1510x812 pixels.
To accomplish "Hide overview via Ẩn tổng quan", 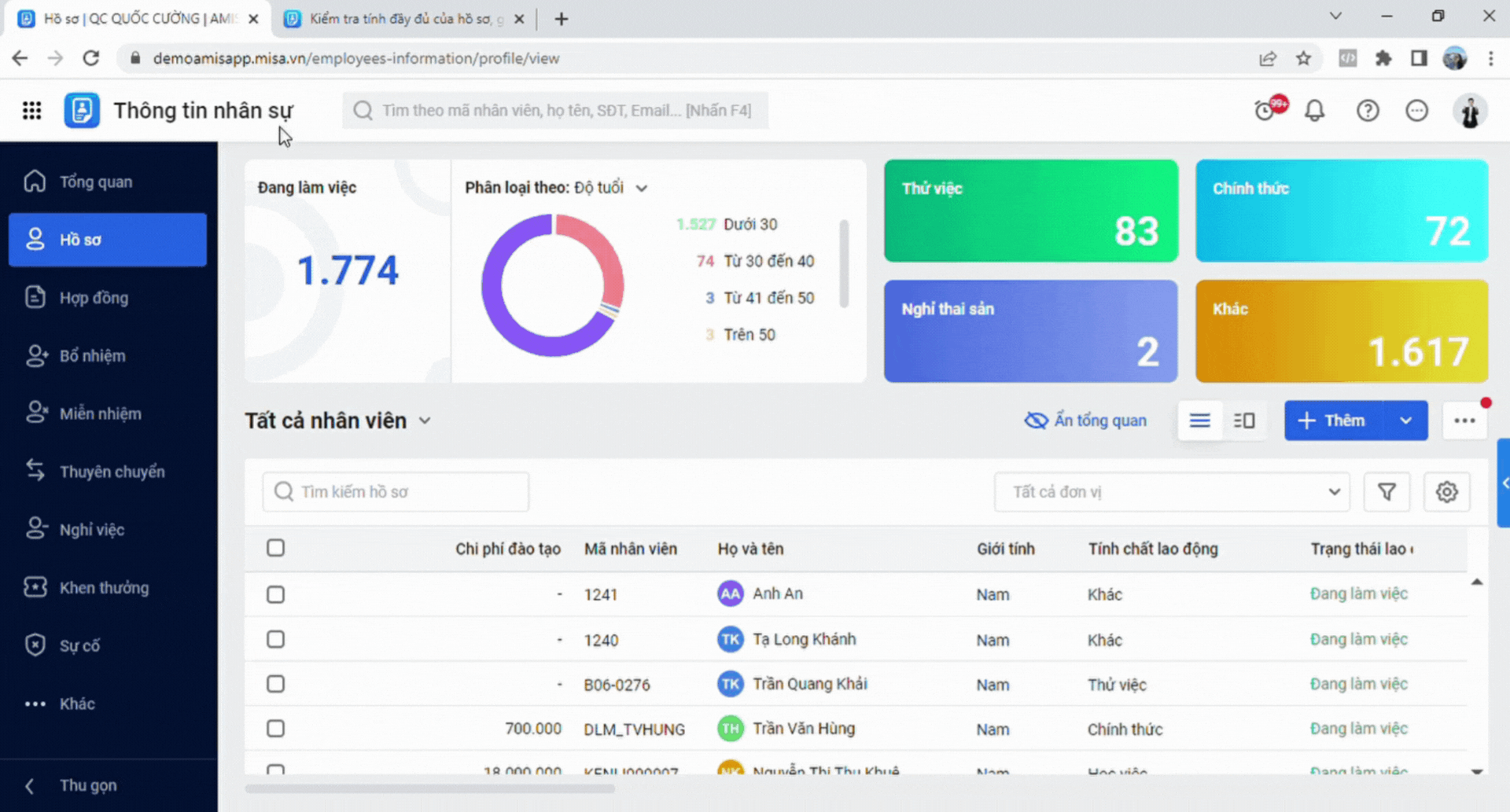I will pyautogui.click(x=1085, y=421).
